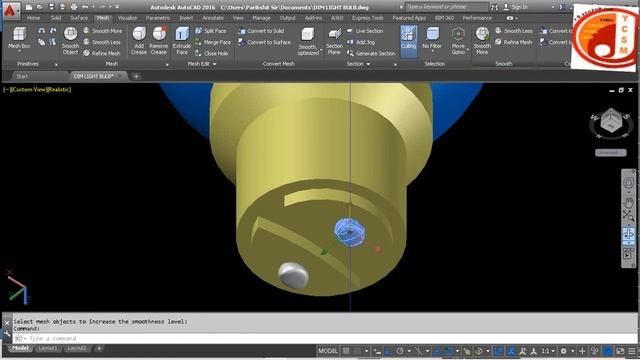The image size is (640, 360).
Task: Toggle the highlighted blue hardware acceleration status icon
Action: [x=608, y=351]
